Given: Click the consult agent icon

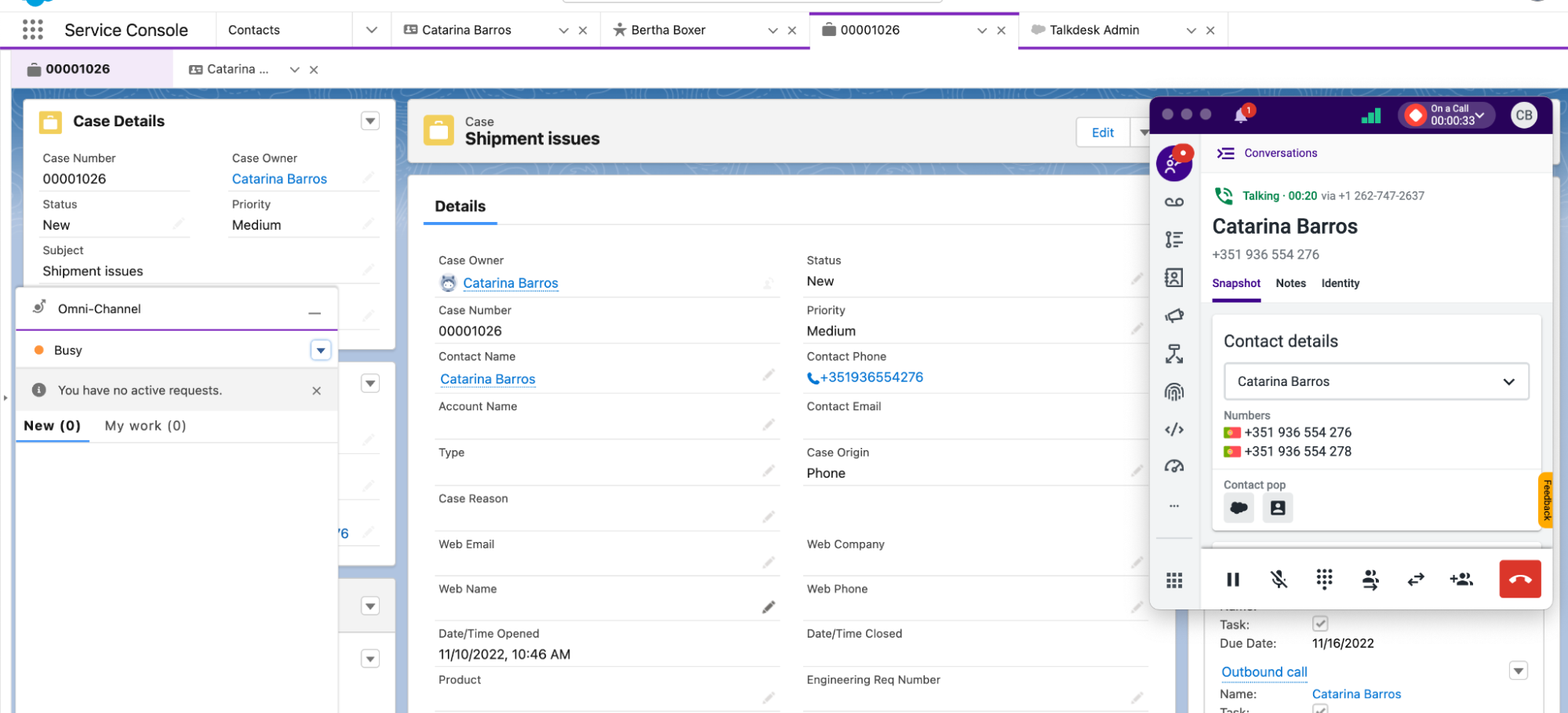Looking at the screenshot, I should [1370, 580].
